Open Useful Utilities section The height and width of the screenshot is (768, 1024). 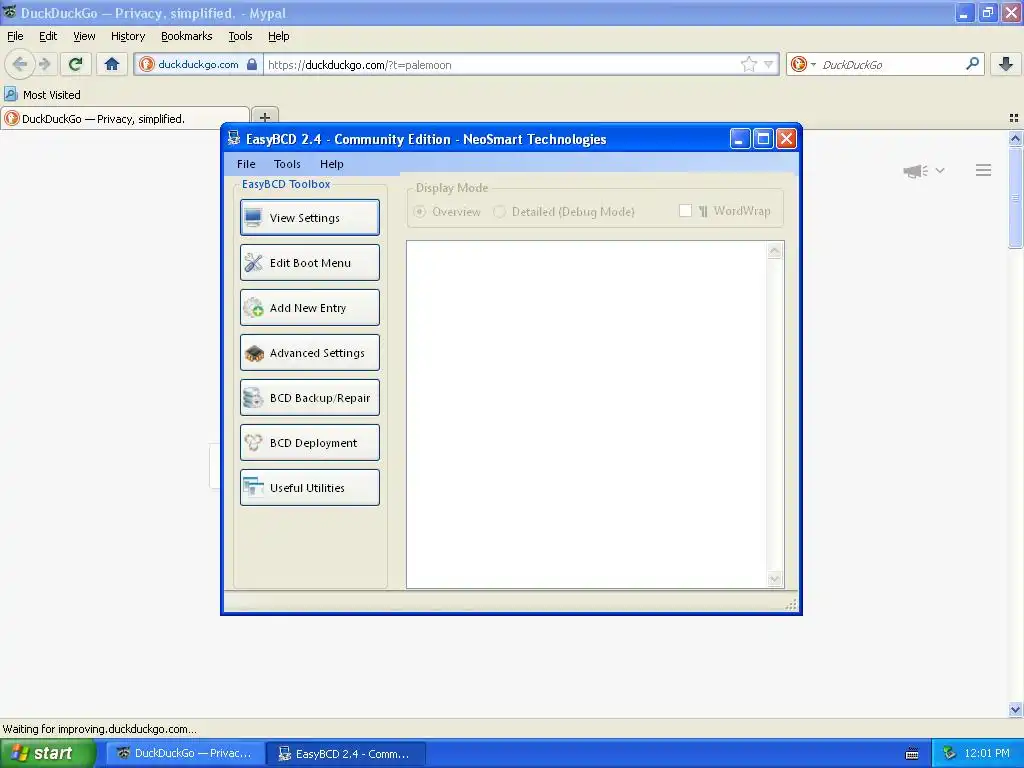pos(310,488)
